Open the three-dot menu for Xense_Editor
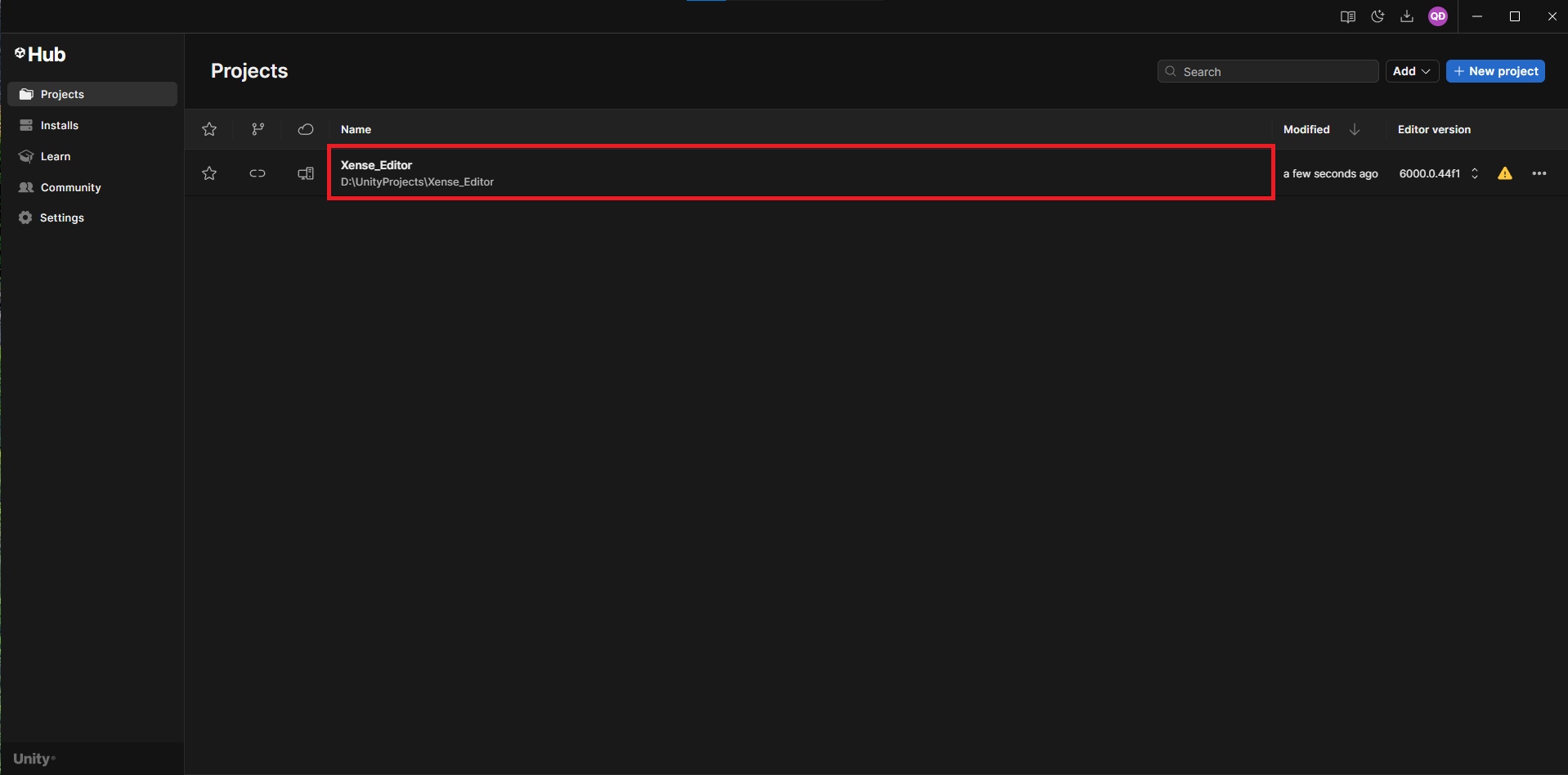The height and width of the screenshot is (775, 1568). [1539, 173]
